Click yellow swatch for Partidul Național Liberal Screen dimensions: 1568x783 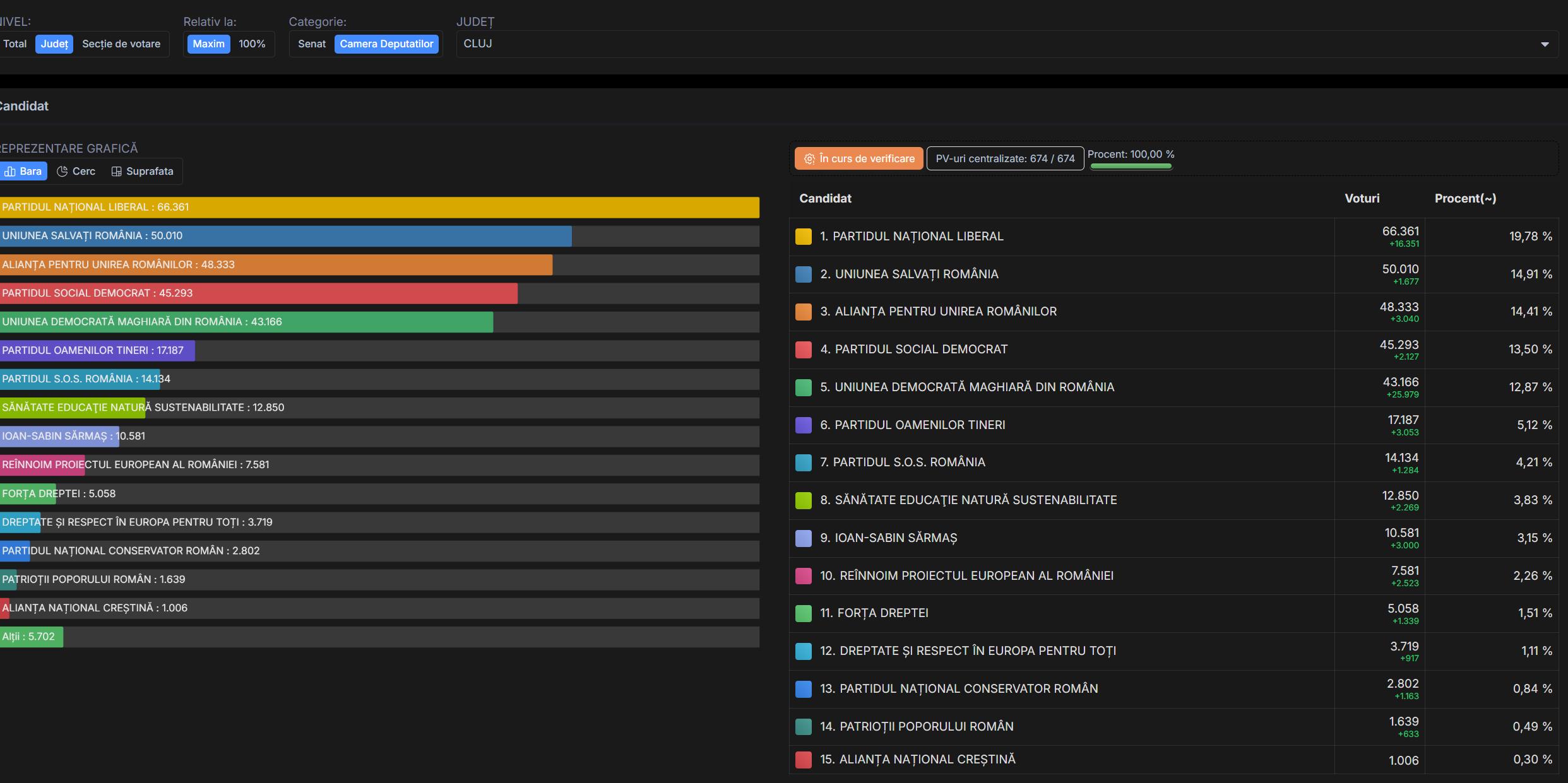(x=803, y=237)
